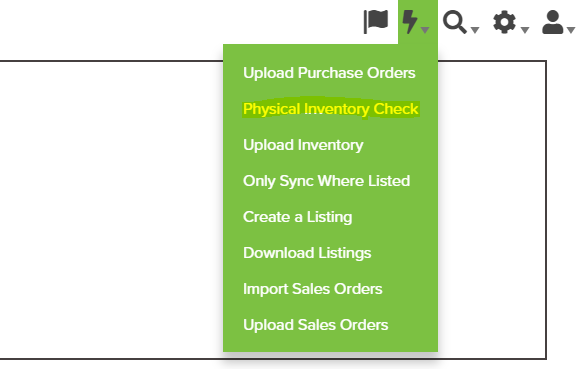Select Upload Sales Orders entry

point(316,325)
